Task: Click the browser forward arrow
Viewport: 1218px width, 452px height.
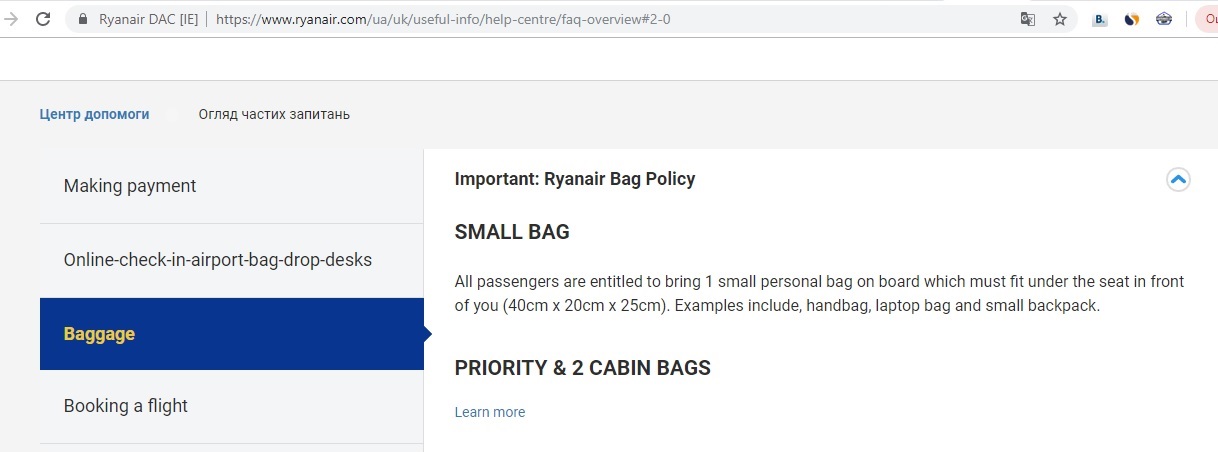Action: [12, 19]
